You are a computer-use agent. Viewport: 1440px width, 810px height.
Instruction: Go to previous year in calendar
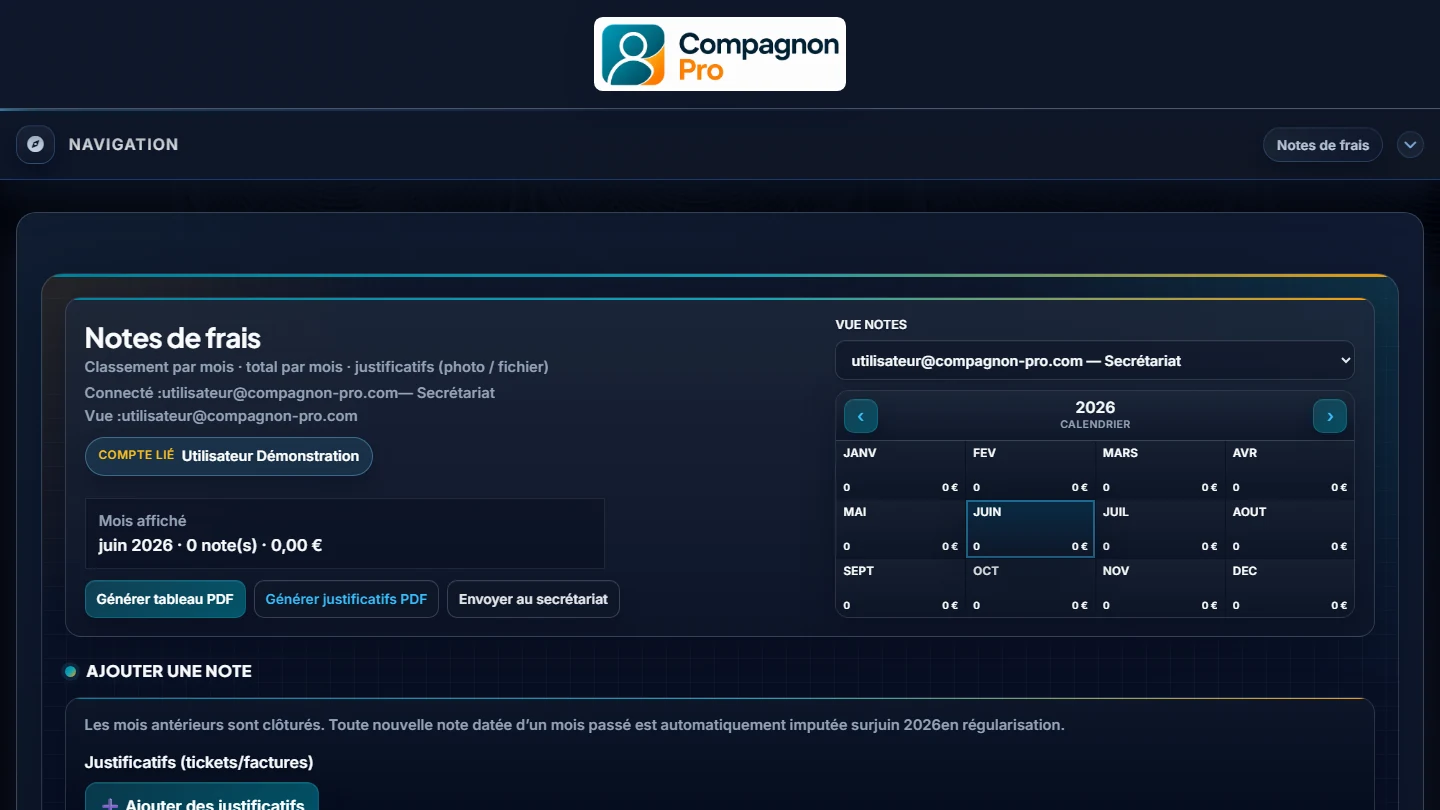[861, 416]
